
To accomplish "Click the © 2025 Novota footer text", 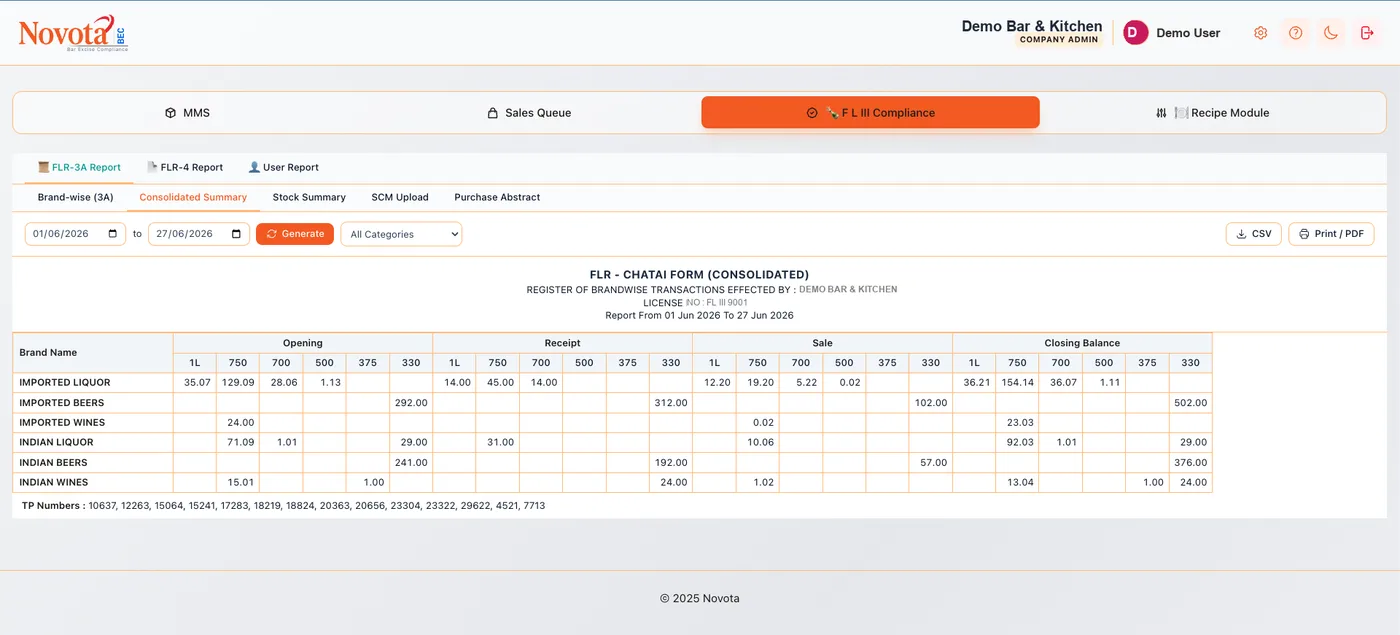I will point(700,598).
